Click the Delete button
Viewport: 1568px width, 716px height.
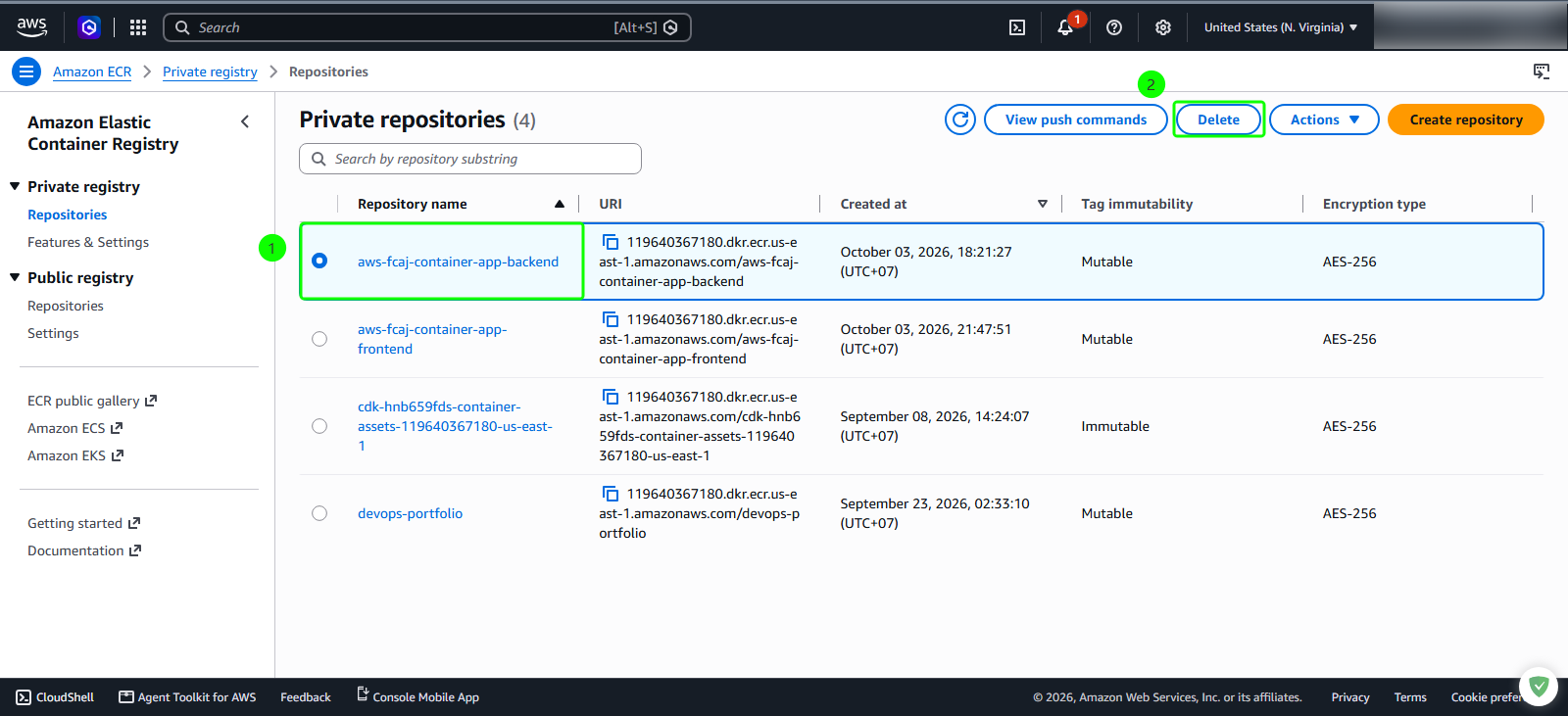pos(1218,119)
